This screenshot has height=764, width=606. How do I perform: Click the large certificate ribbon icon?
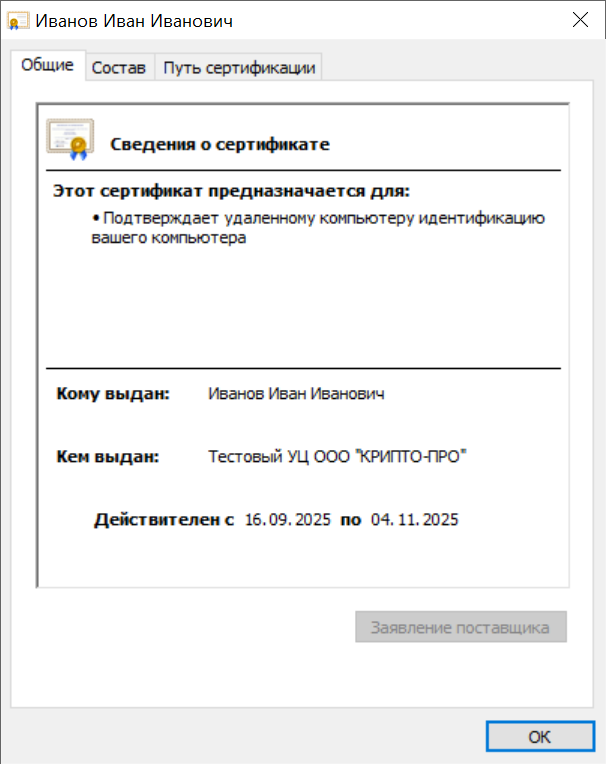(70, 139)
